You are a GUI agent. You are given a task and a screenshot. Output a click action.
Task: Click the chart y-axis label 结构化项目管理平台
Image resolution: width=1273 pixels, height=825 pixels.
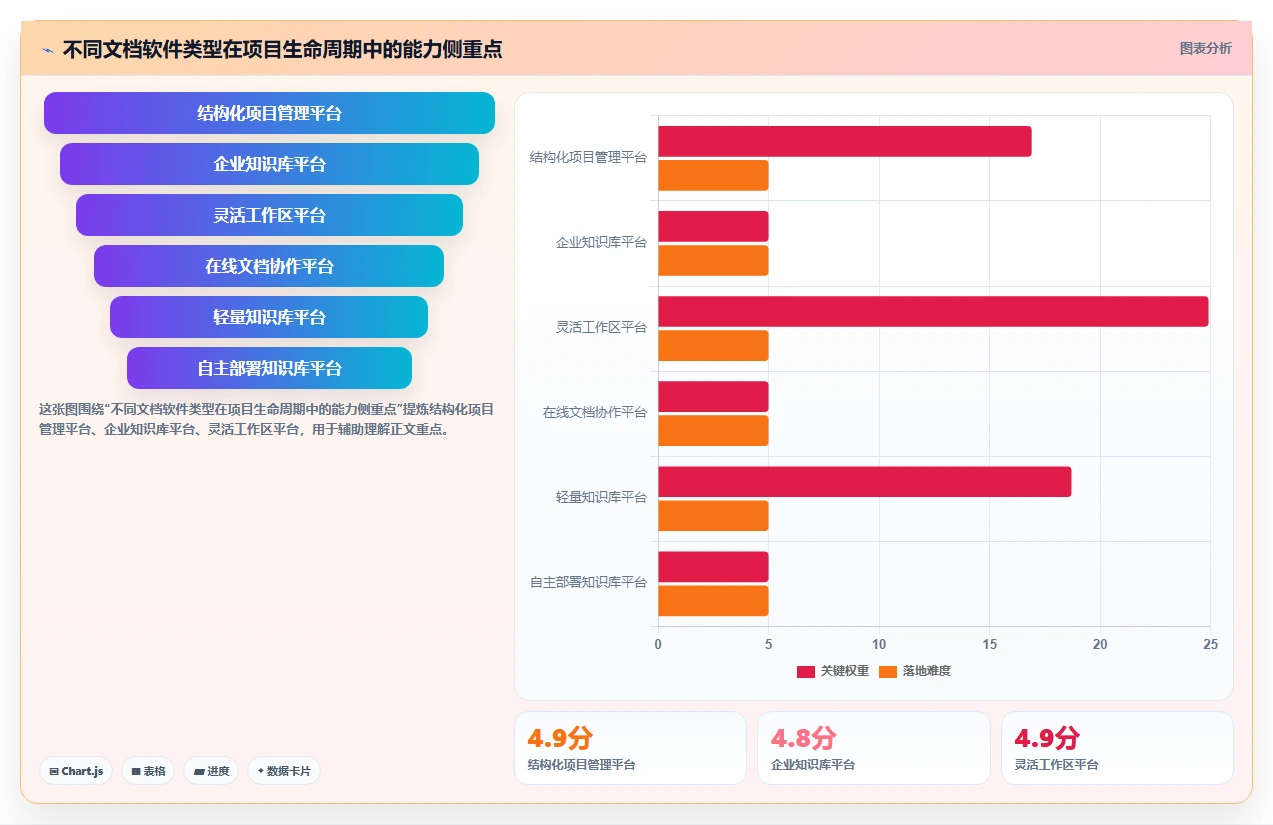point(588,158)
